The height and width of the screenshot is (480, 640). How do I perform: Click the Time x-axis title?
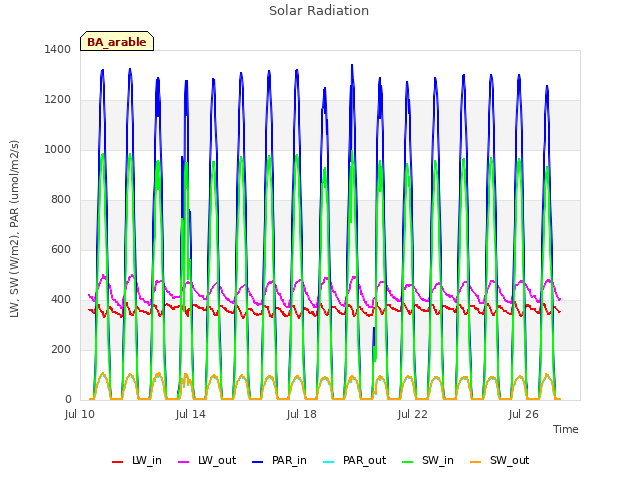pyautogui.click(x=566, y=429)
